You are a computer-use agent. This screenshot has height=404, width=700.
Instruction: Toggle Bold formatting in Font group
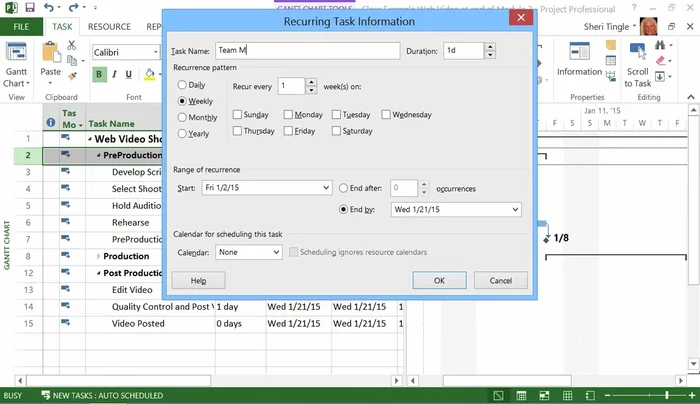[100, 73]
